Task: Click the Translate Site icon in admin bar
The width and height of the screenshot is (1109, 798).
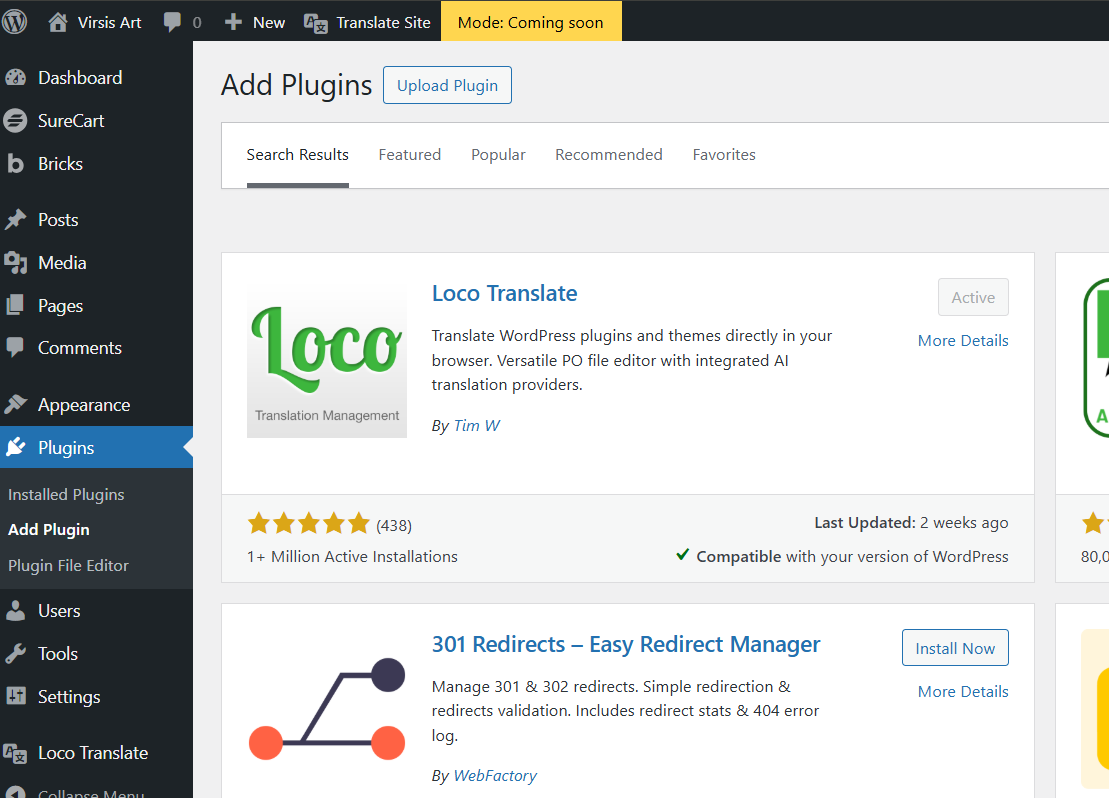Action: coord(316,22)
